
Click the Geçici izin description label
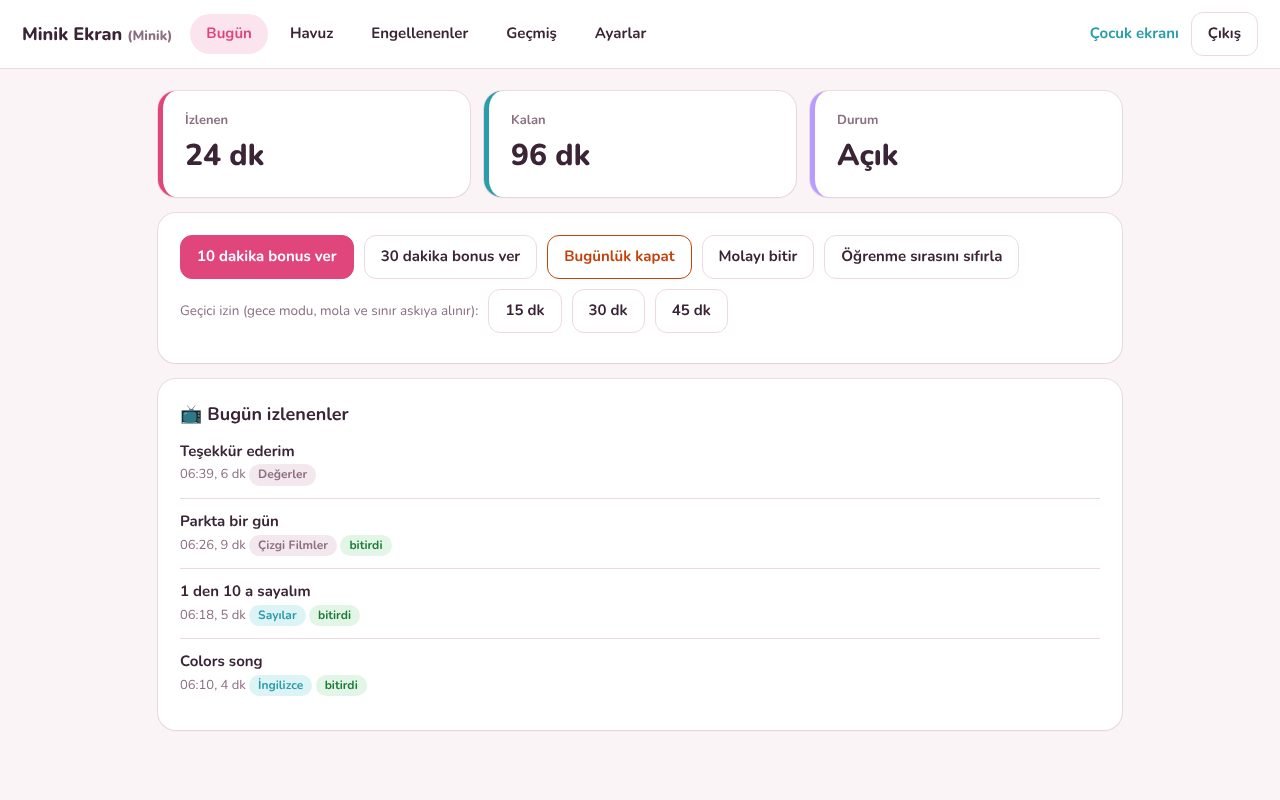[329, 311]
